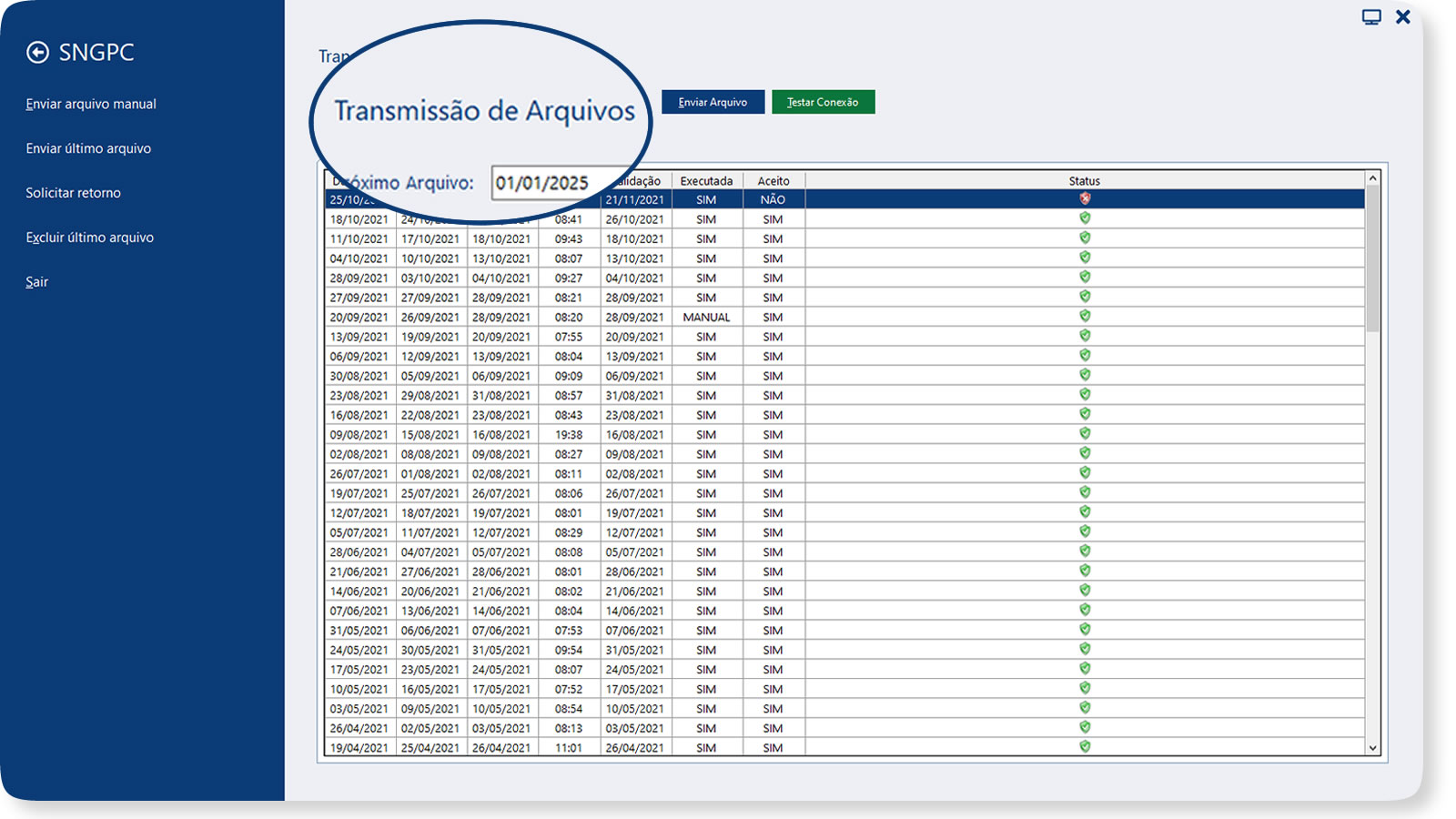Click status shield in row starting 28/06/2021
This screenshot has height=819, width=1456.
point(1085,551)
